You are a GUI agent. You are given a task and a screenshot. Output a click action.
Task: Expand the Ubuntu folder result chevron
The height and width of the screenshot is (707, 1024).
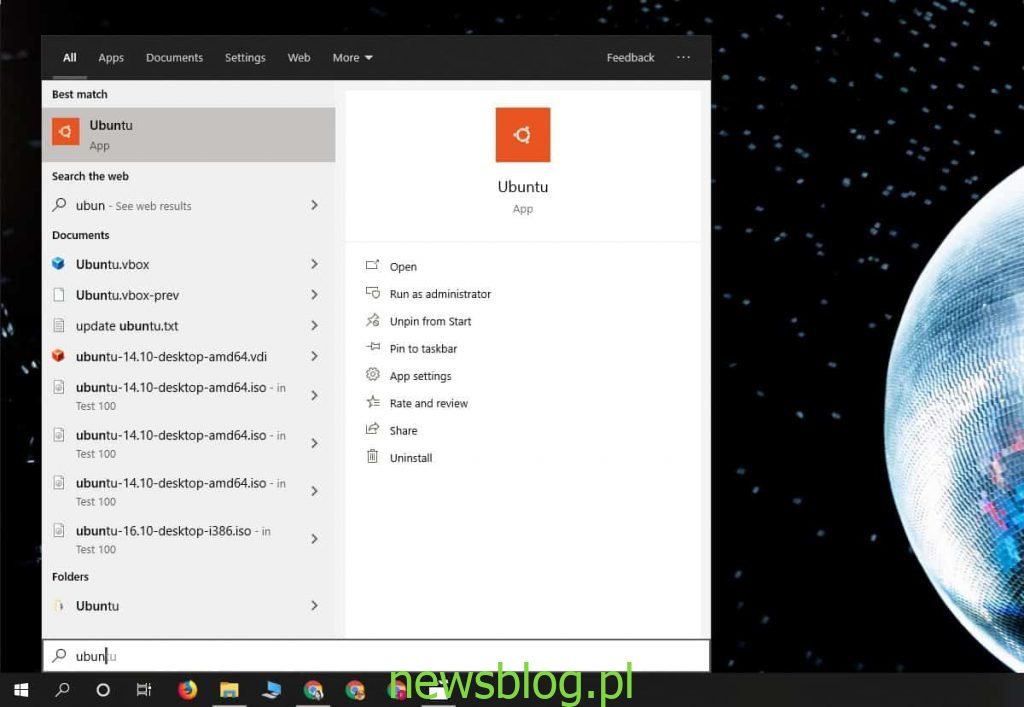[x=314, y=605]
